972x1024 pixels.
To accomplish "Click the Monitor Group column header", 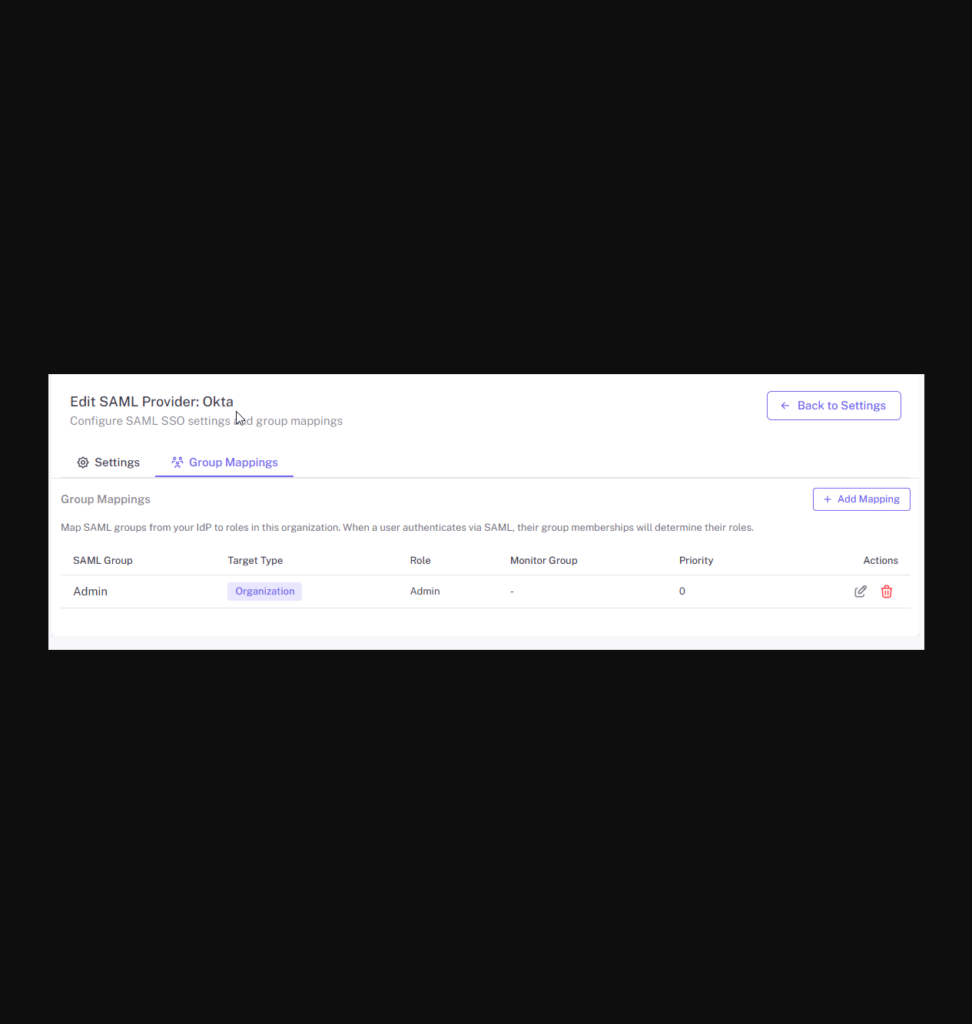I will (x=543, y=560).
